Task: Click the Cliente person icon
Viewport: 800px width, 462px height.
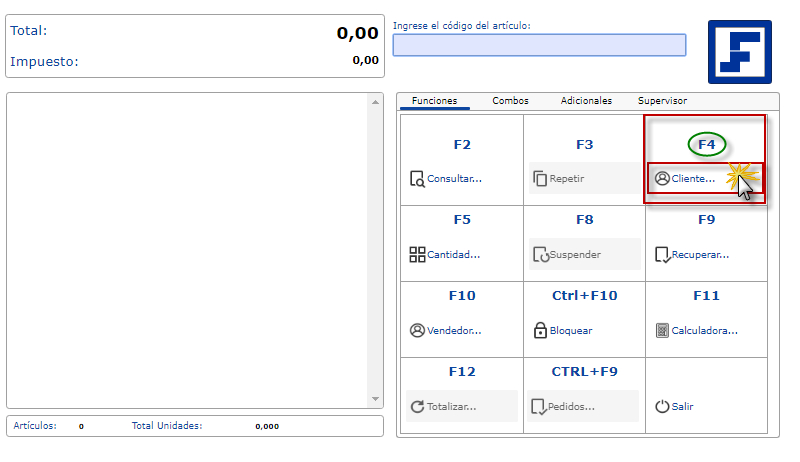Action: click(x=662, y=178)
